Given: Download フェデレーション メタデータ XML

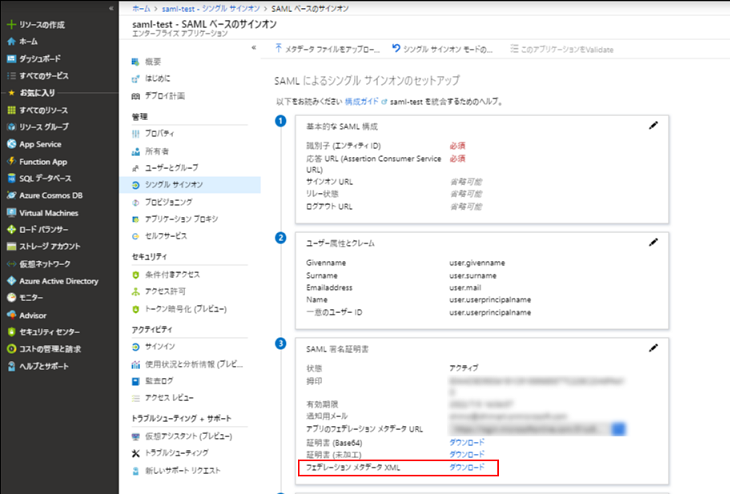Looking at the screenshot, I should click(466, 467).
